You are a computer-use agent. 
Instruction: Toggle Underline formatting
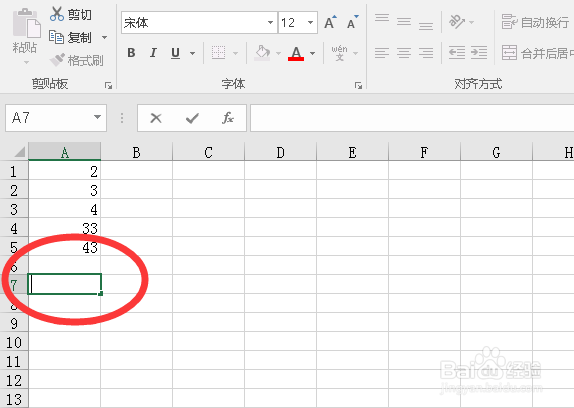click(176, 53)
